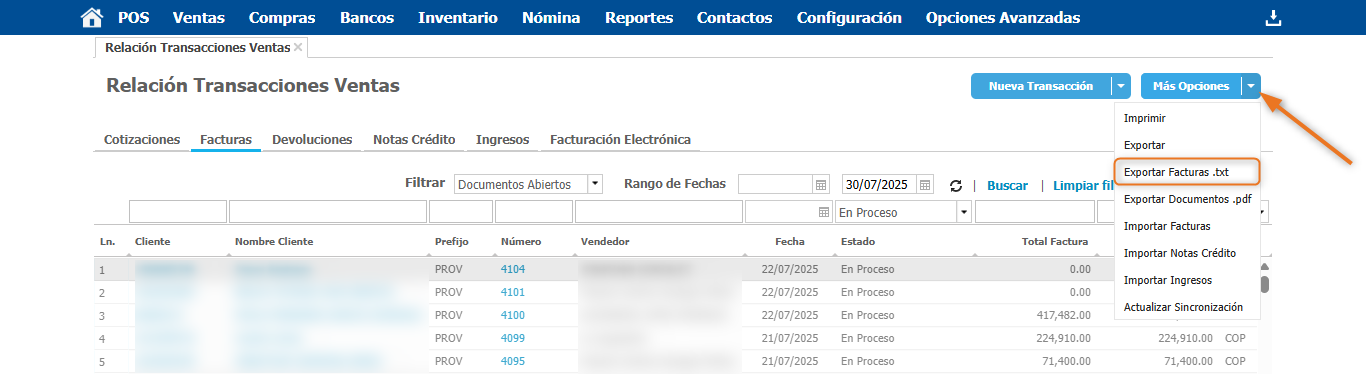Click the Buscar link
Screen dimensions: 1366x374
point(1007,186)
